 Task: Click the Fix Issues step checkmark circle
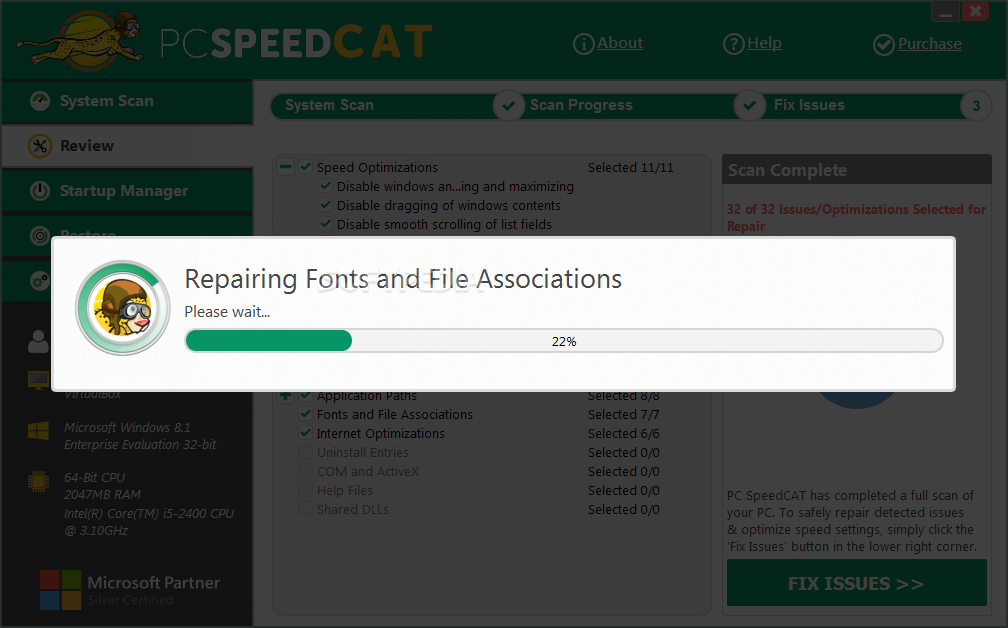coord(750,105)
